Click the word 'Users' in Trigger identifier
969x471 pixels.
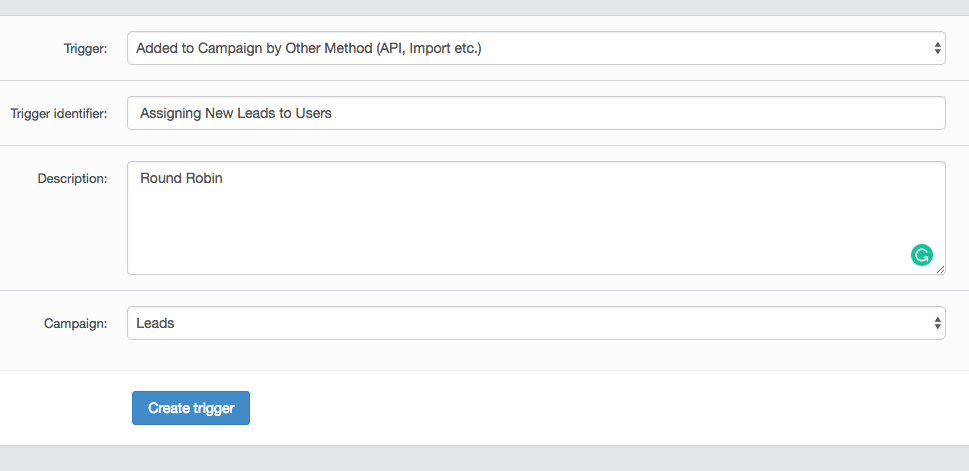(x=312, y=113)
